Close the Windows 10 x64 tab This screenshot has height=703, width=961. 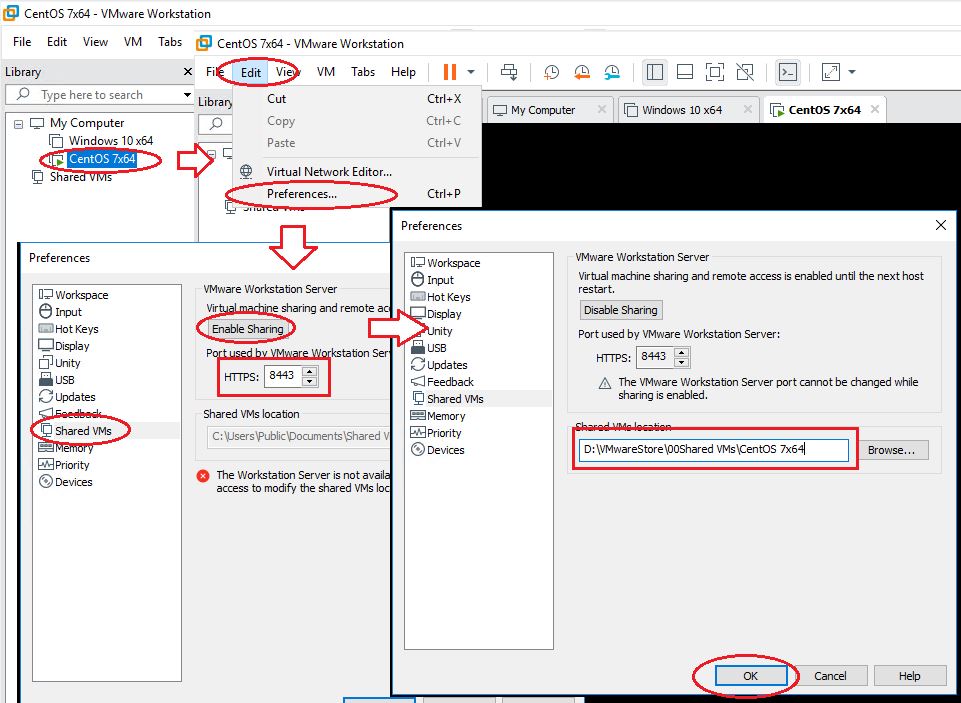pos(748,110)
